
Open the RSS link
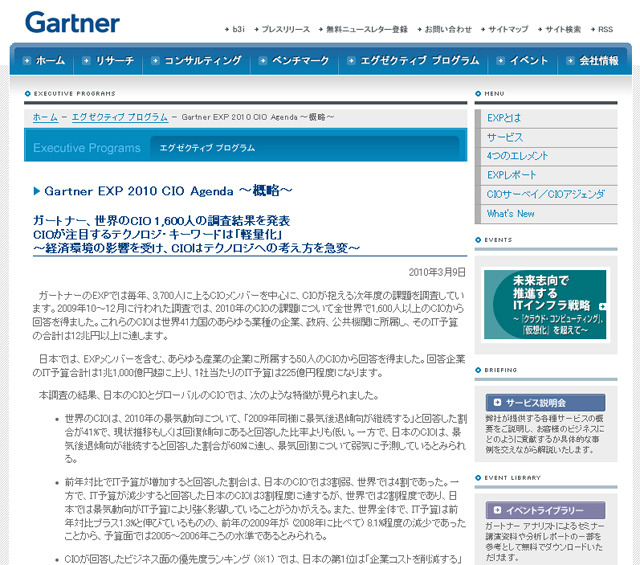[605, 29]
